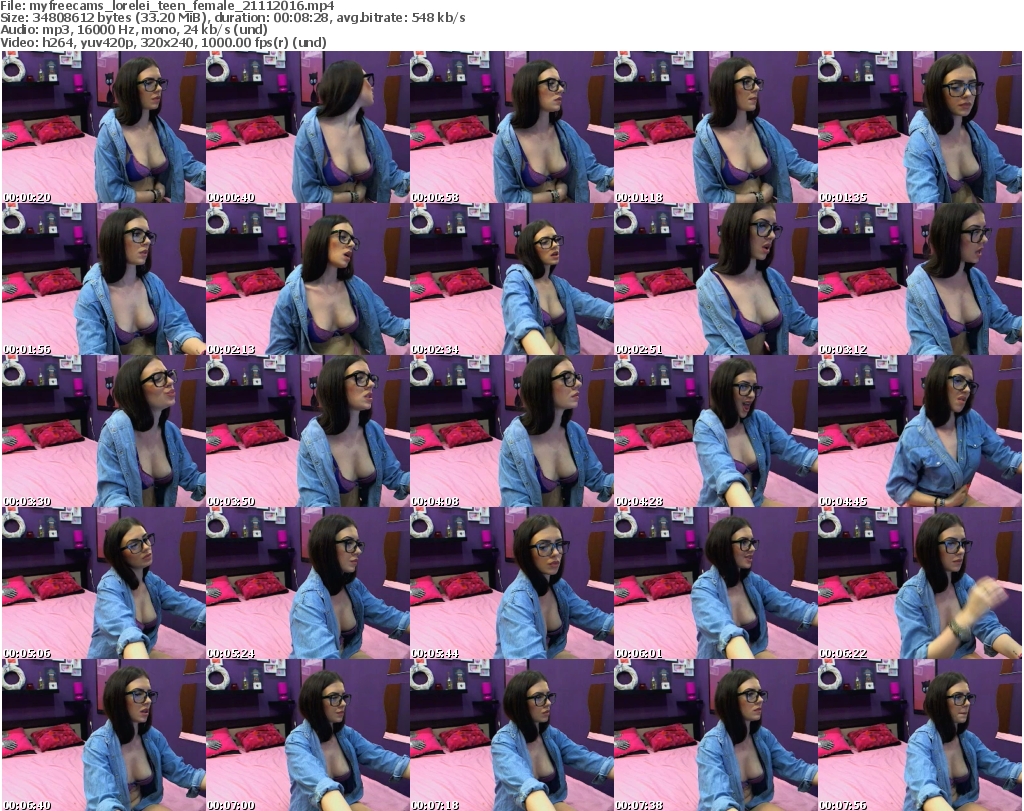Open the frame with timestamp 00:07:00
Screen dimensions: 1024x811
pos(308,735)
